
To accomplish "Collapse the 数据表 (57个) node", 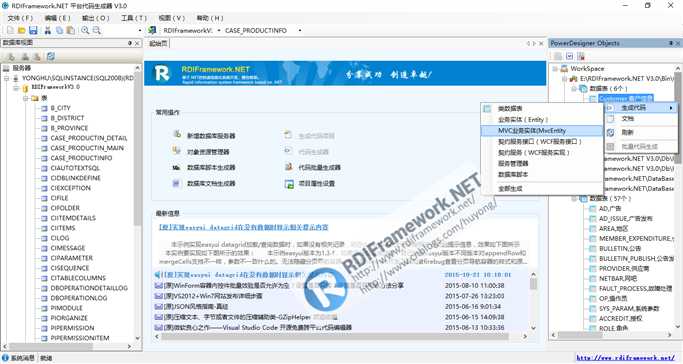I will click(574, 199).
